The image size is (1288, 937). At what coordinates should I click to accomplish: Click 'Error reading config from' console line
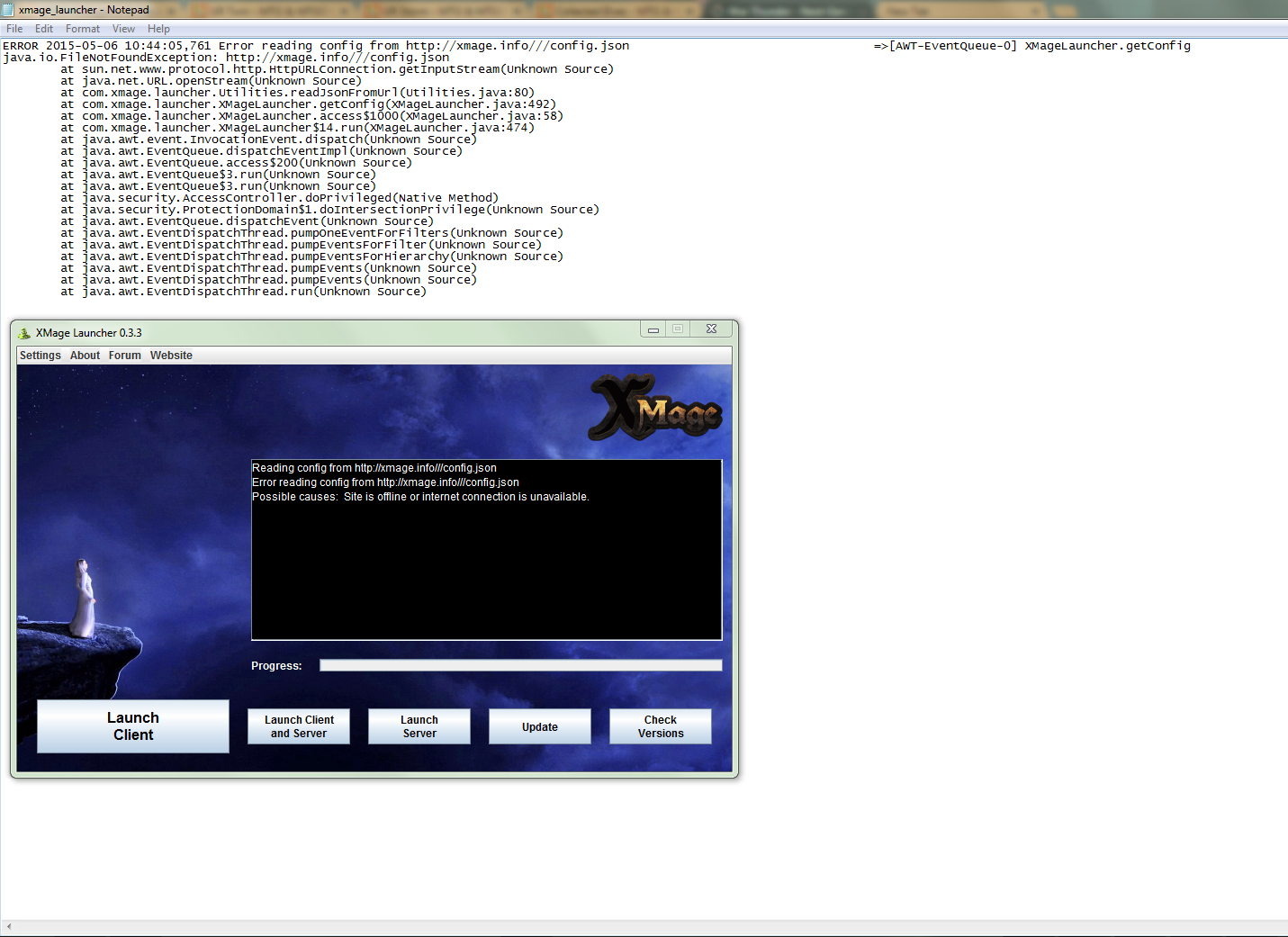pyautogui.click(x=385, y=482)
